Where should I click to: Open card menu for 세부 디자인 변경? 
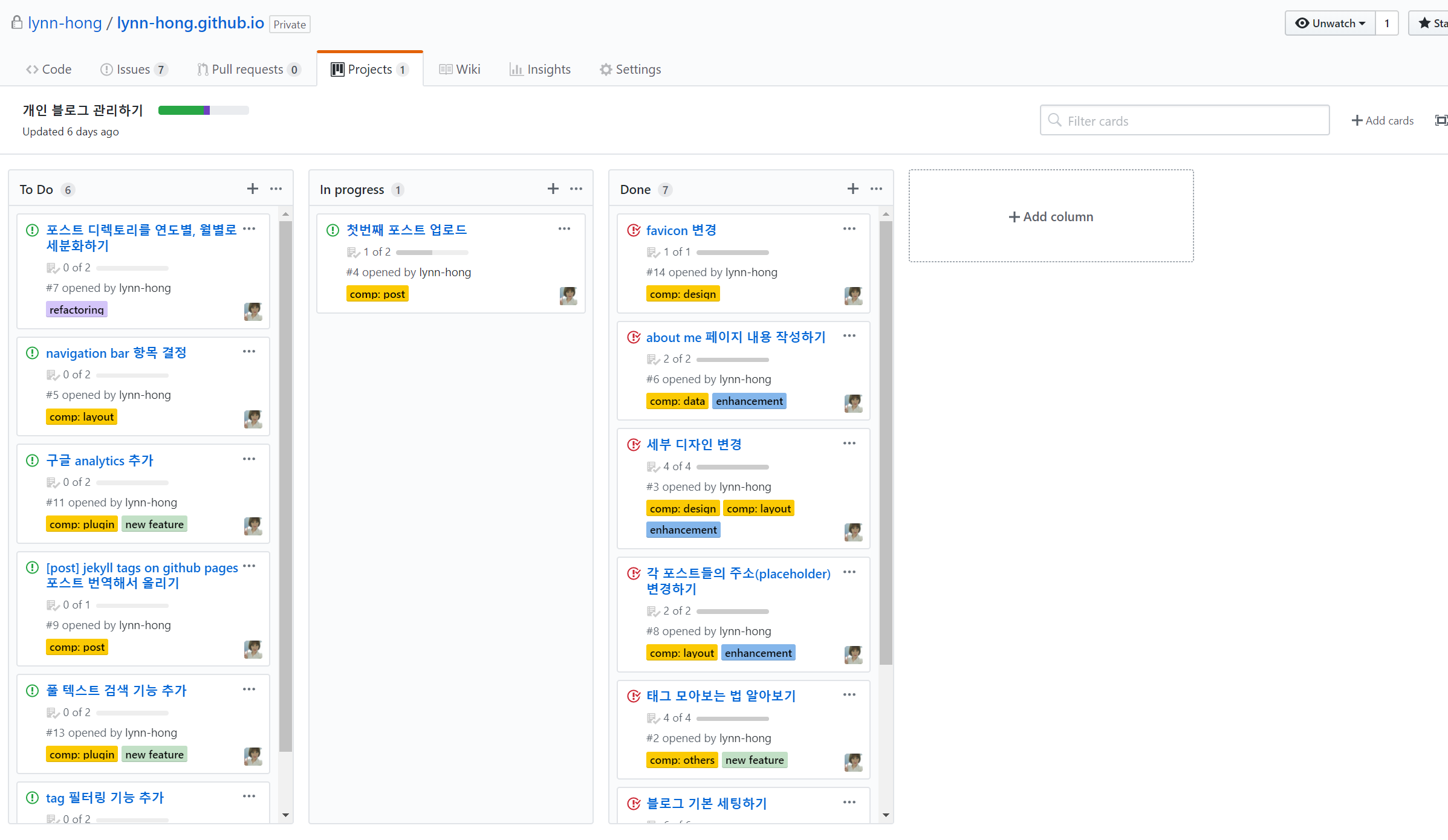(849, 444)
